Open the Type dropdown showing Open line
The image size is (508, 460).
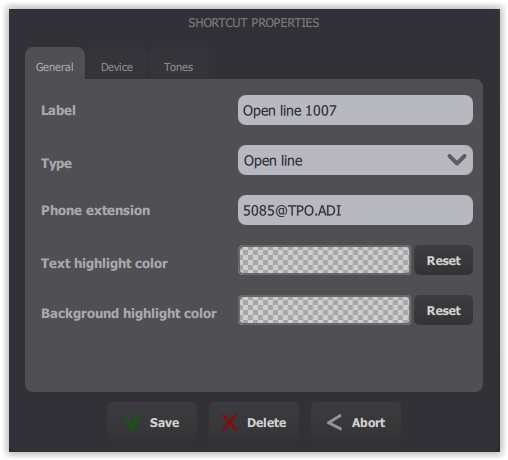pos(355,160)
